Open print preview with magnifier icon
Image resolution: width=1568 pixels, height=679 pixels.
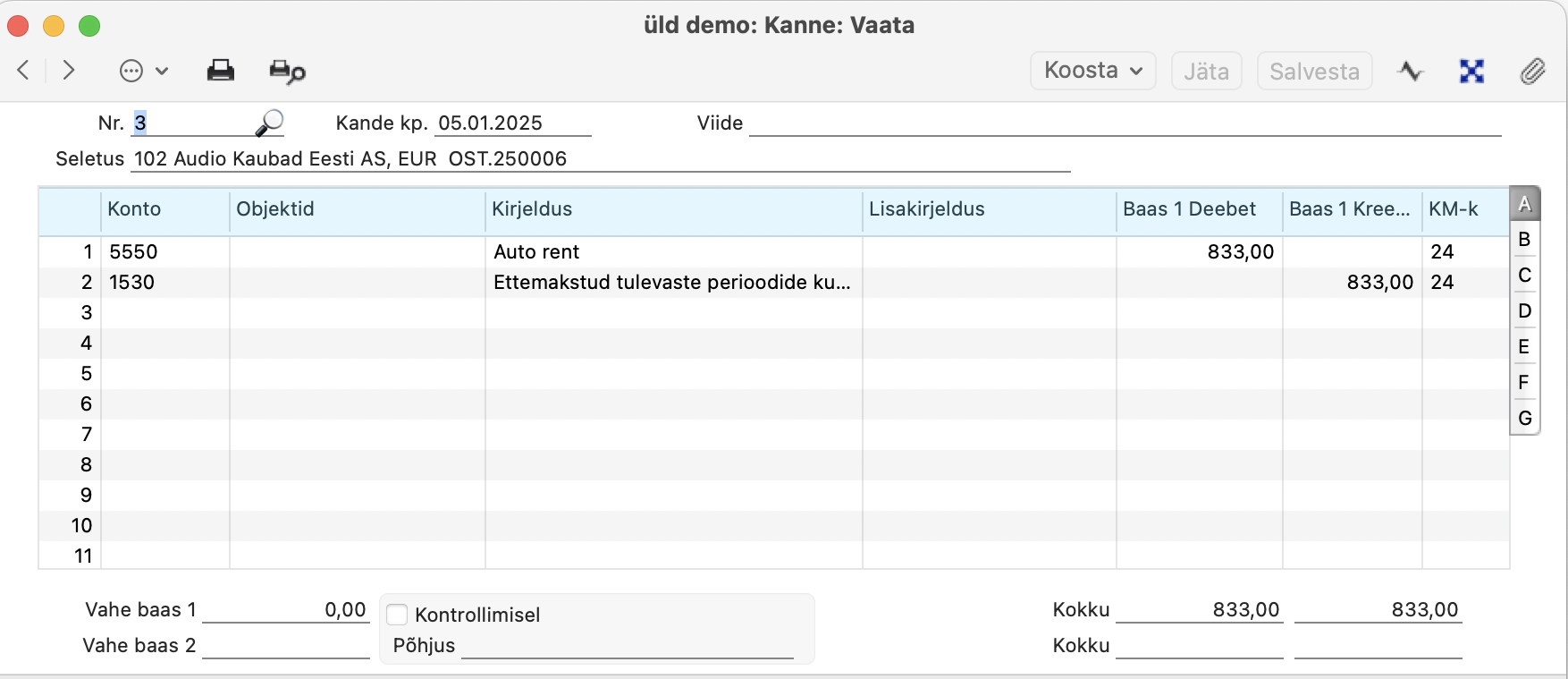[x=287, y=72]
